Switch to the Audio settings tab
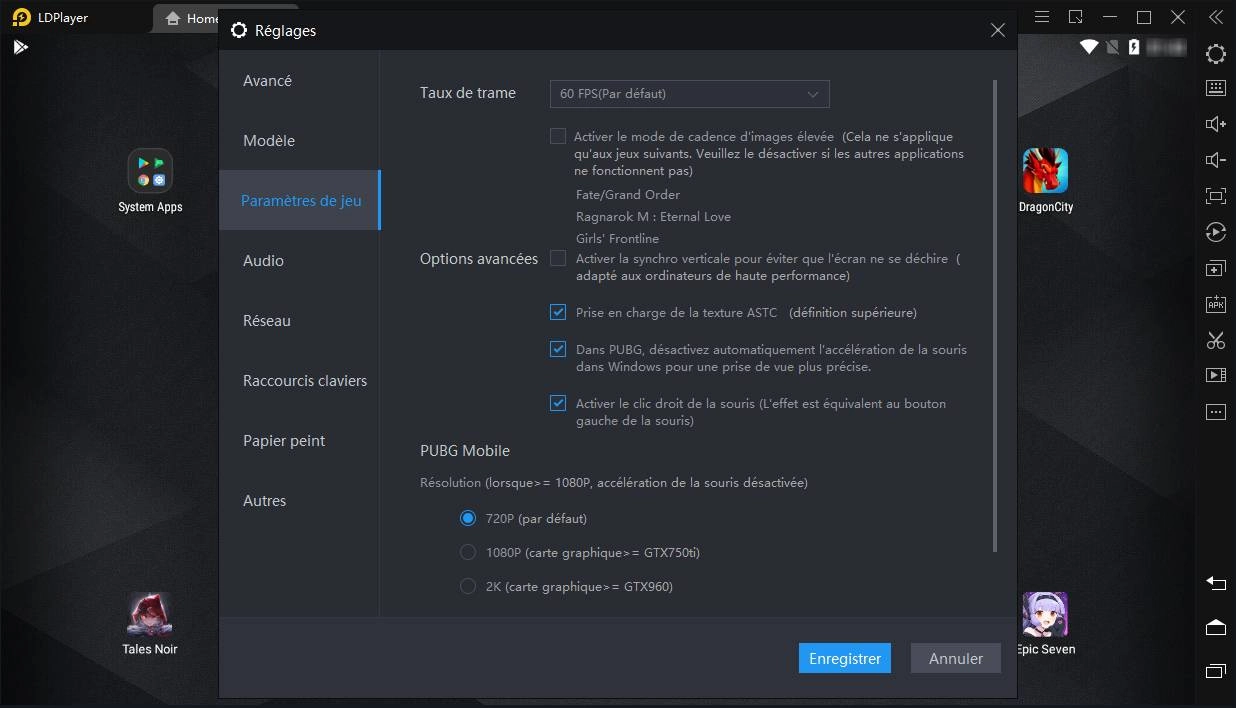This screenshot has width=1236, height=708. (x=264, y=261)
